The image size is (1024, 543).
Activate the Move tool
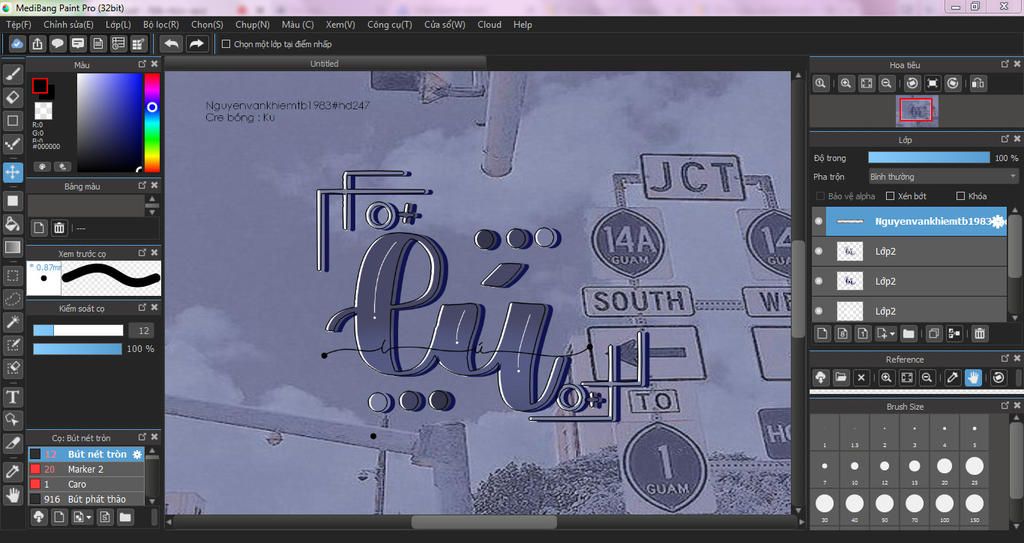12,173
